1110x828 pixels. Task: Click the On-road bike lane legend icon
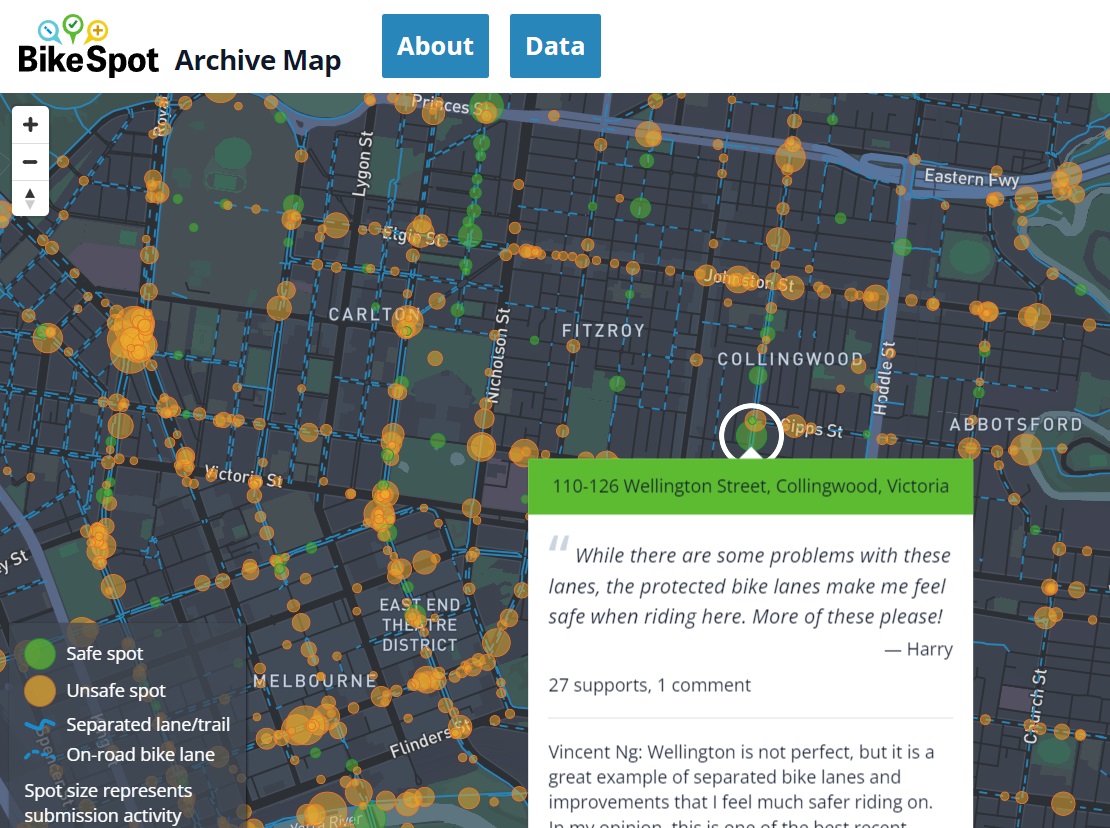[39, 755]
